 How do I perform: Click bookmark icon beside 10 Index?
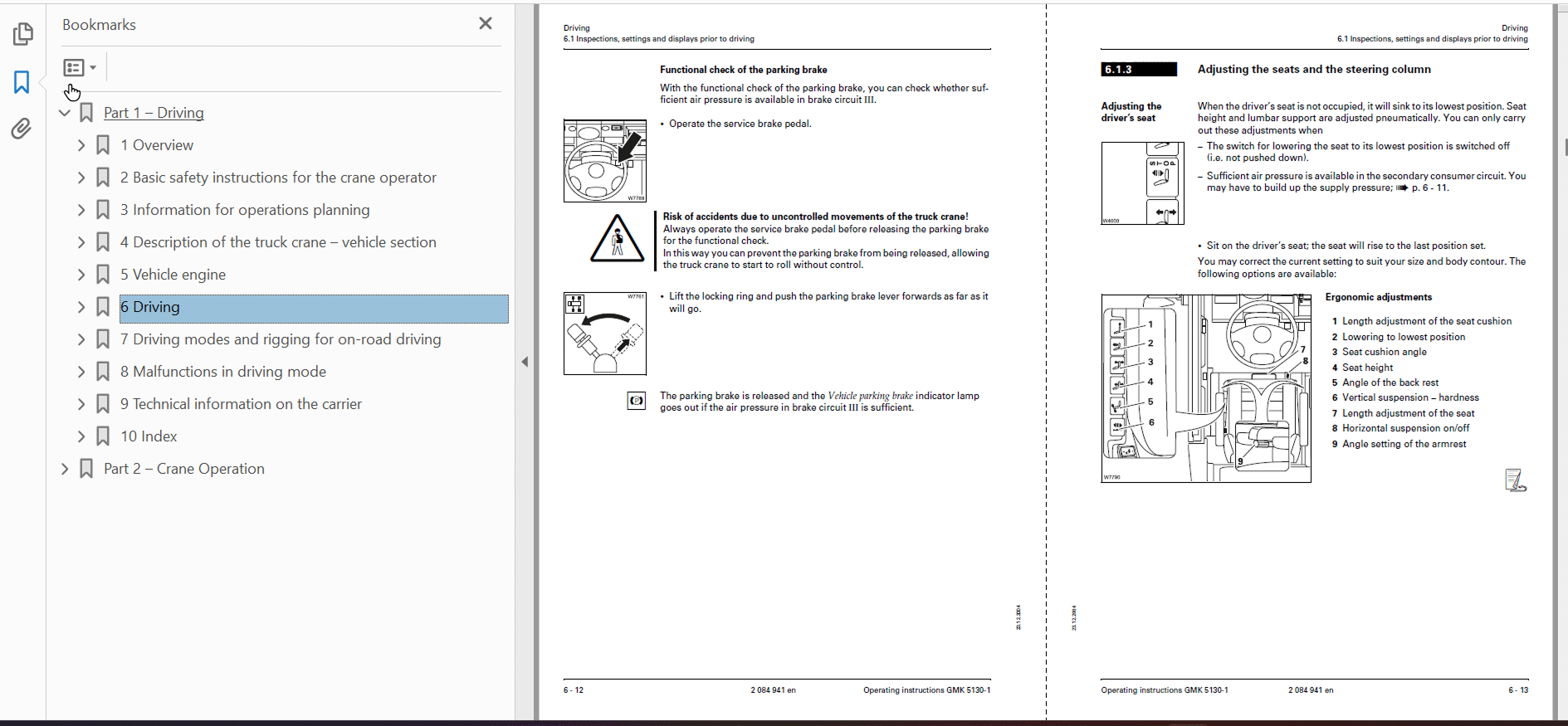coord(103,436)
